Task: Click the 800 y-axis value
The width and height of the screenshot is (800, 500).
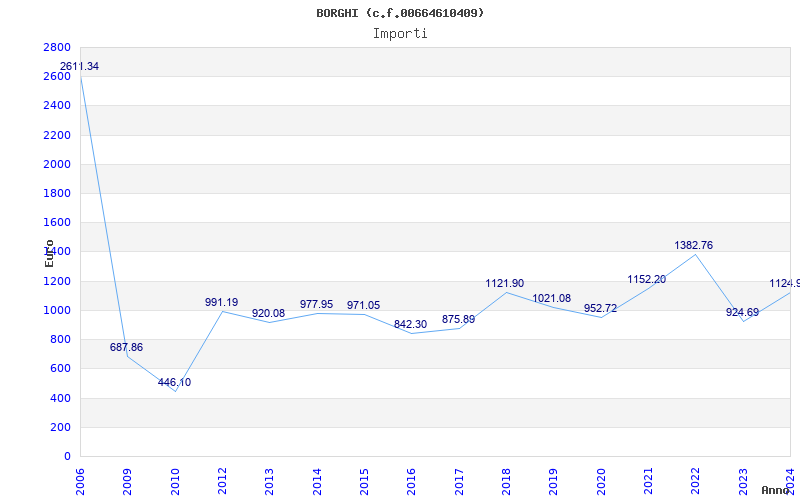Action: [61, 339]
